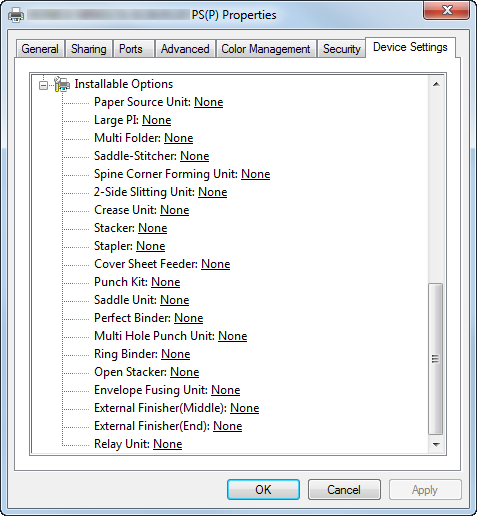The height and width of the screenshot is (516, 477).
Task: Click the printer icon in title bar
Action: 16,15
